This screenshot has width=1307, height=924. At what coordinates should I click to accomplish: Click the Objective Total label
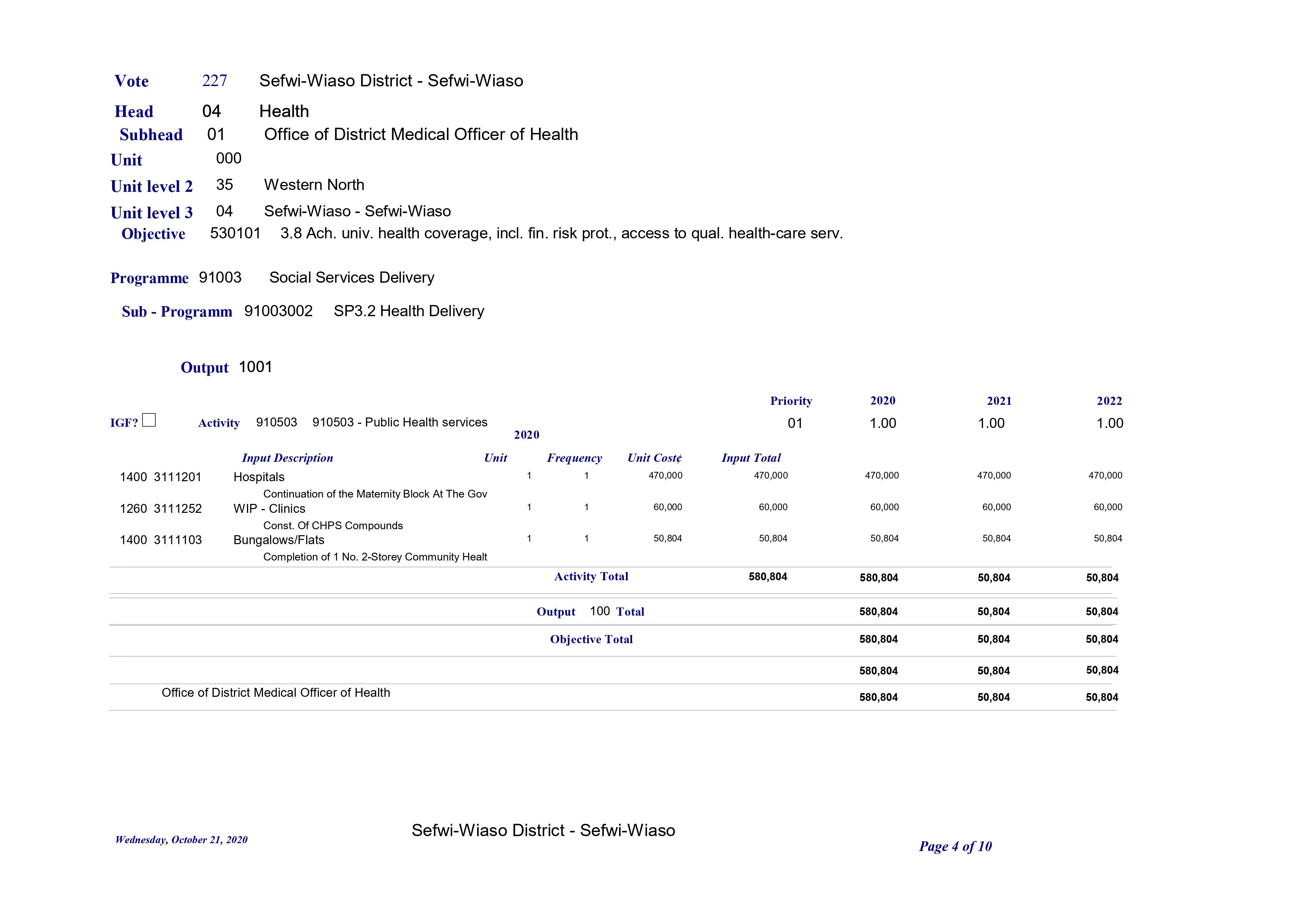(591, 639)
